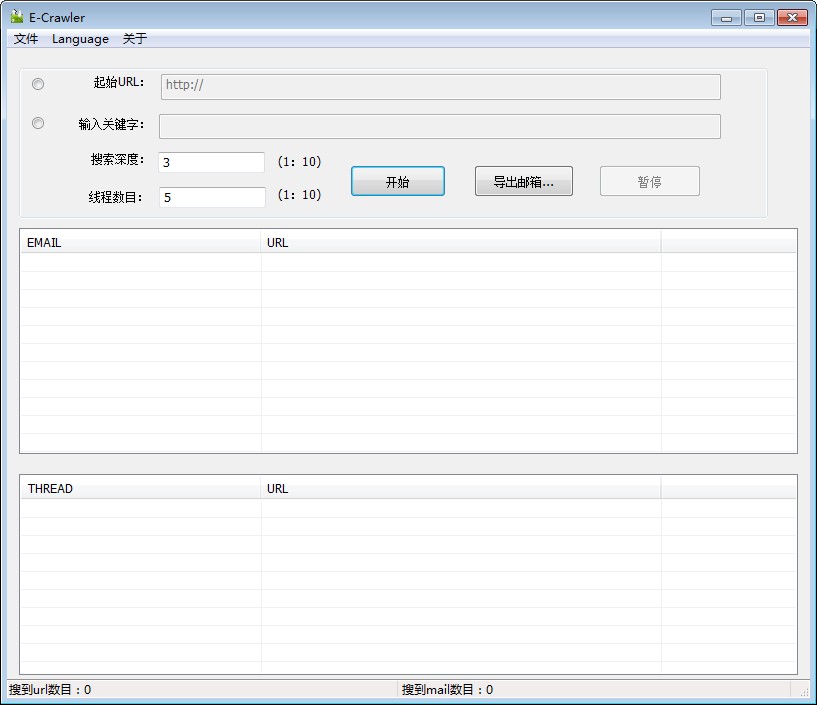Click the E-Crawler title bar application icon
Image resolution: width=817 pixels, height=705 pixels.
(15, 17)
